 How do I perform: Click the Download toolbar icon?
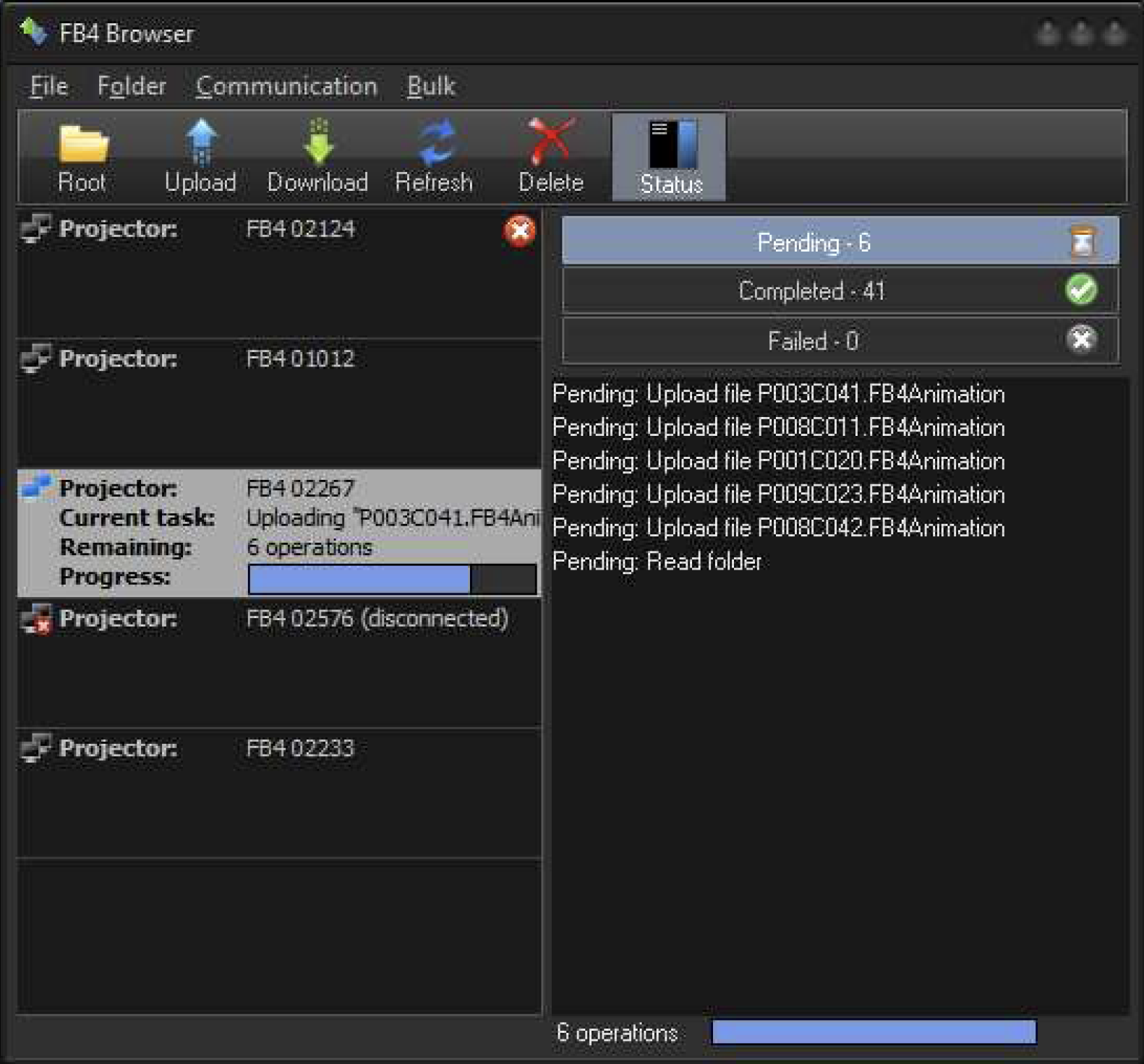point(318,157)
